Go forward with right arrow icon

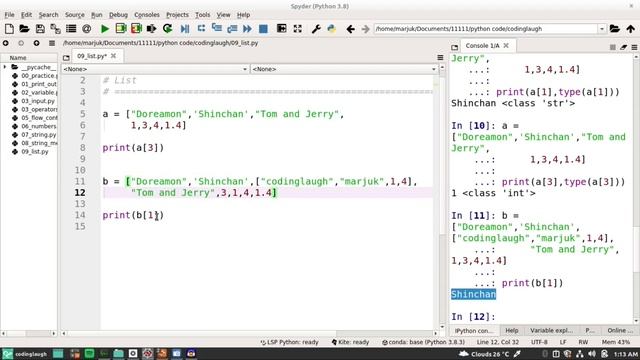pyautogui.click(x=365, y=29)
